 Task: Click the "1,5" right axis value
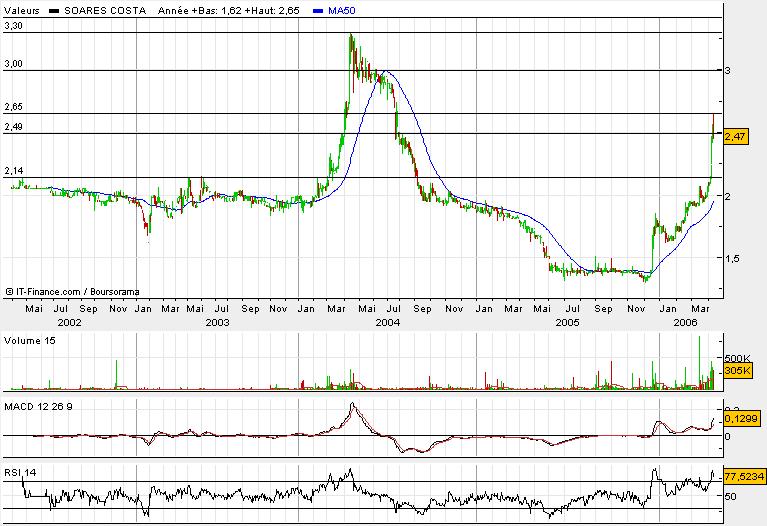732,258
